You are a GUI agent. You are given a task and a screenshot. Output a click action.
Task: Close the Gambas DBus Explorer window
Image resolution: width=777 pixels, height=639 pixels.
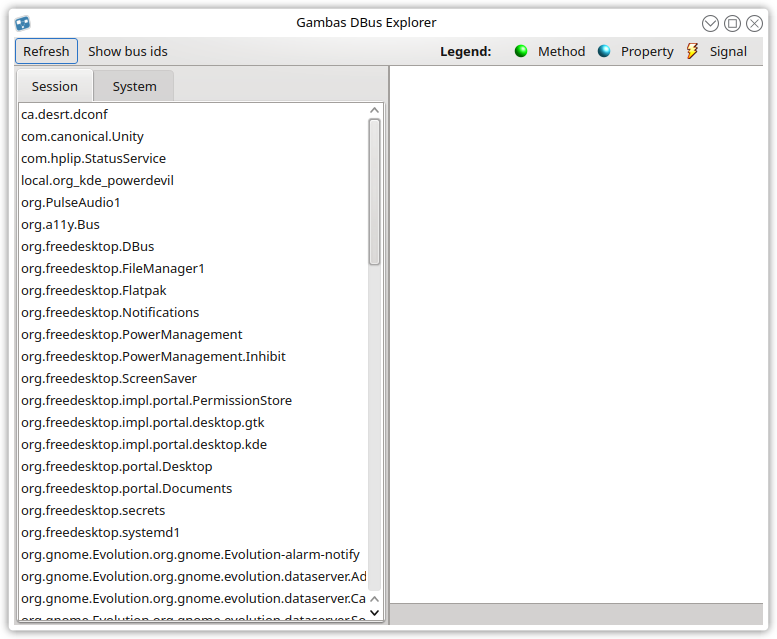pos(754,23)
